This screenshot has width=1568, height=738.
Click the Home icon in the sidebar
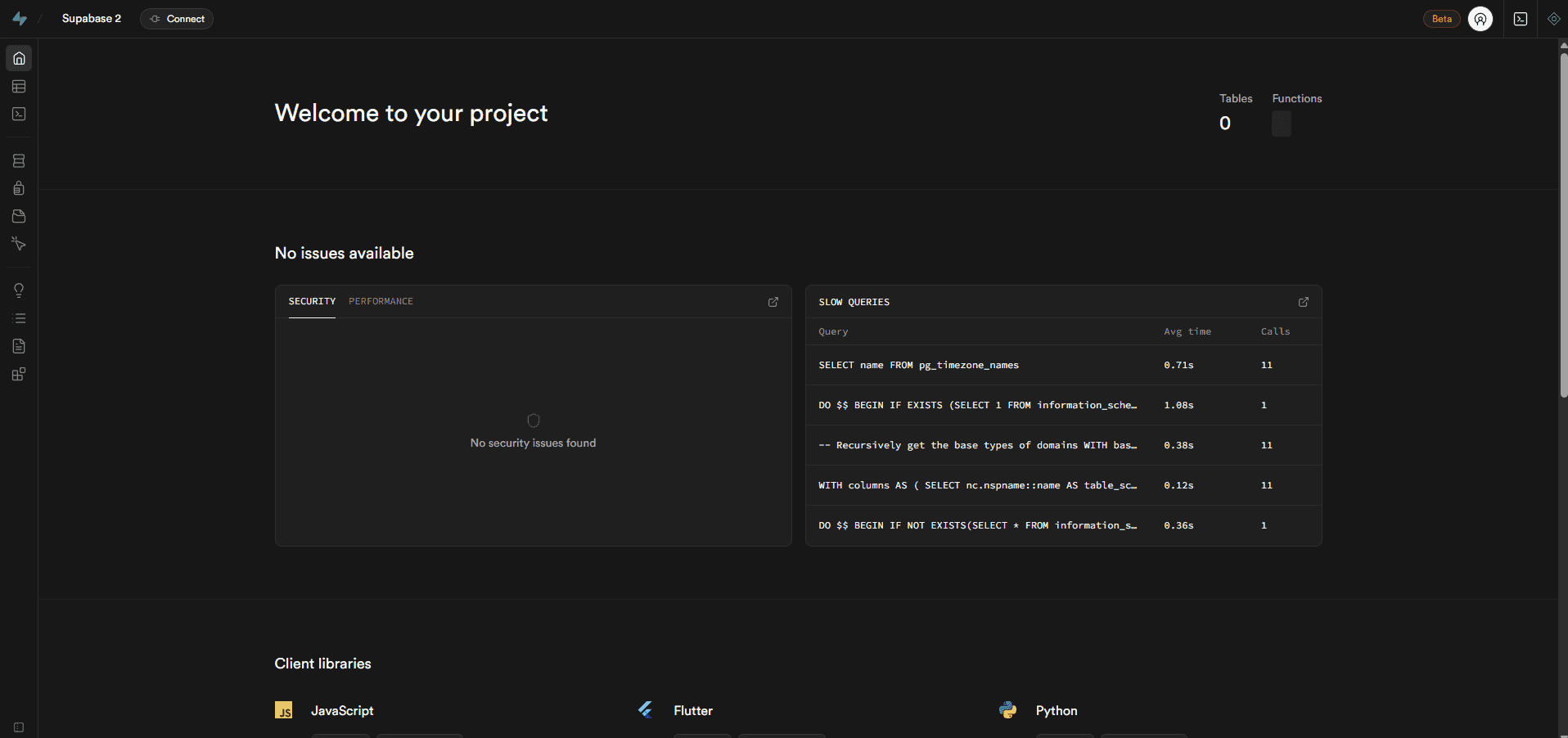pos(19,59)
